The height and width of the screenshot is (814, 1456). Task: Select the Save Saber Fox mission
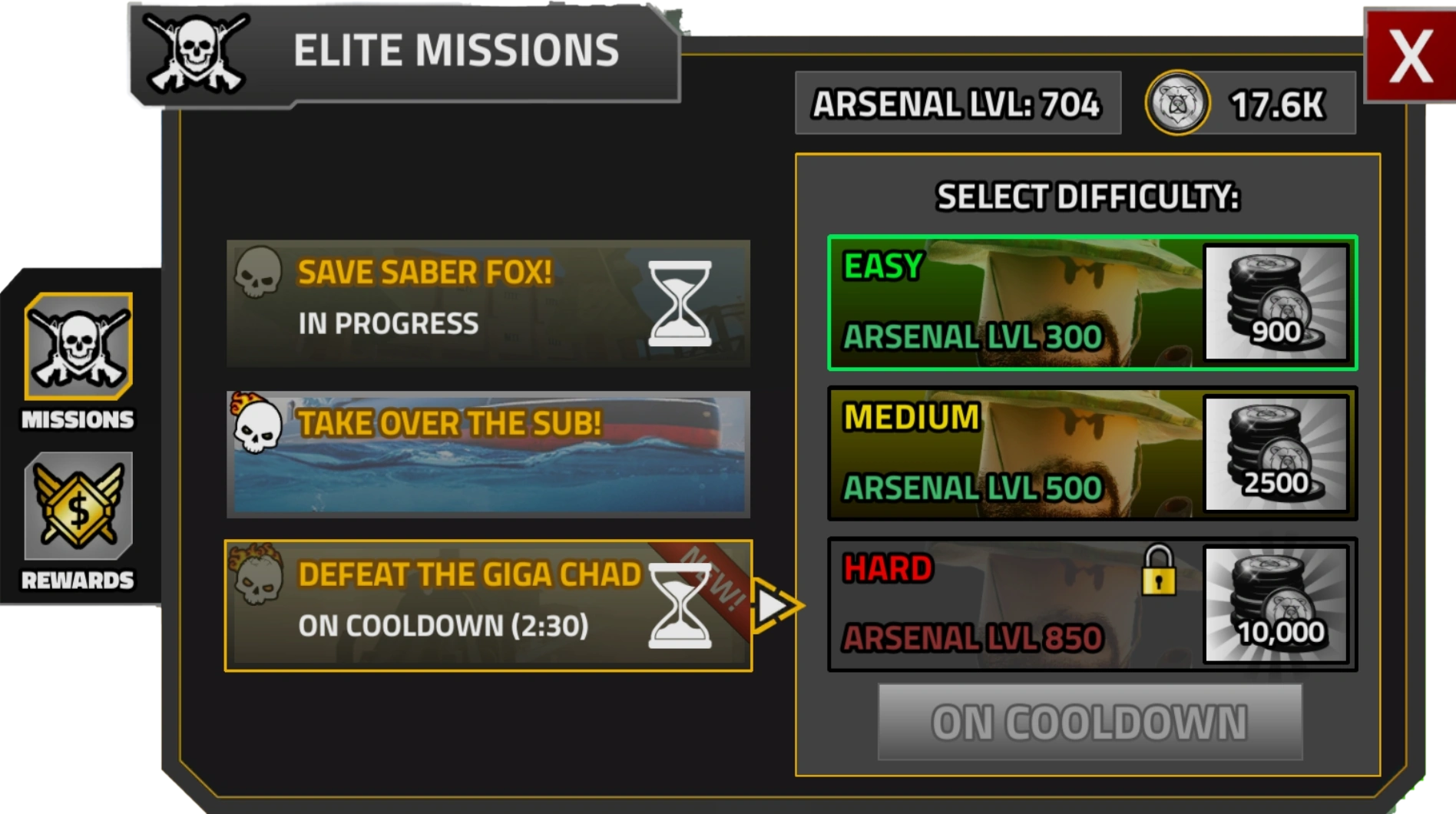click(x=488, y=303)
